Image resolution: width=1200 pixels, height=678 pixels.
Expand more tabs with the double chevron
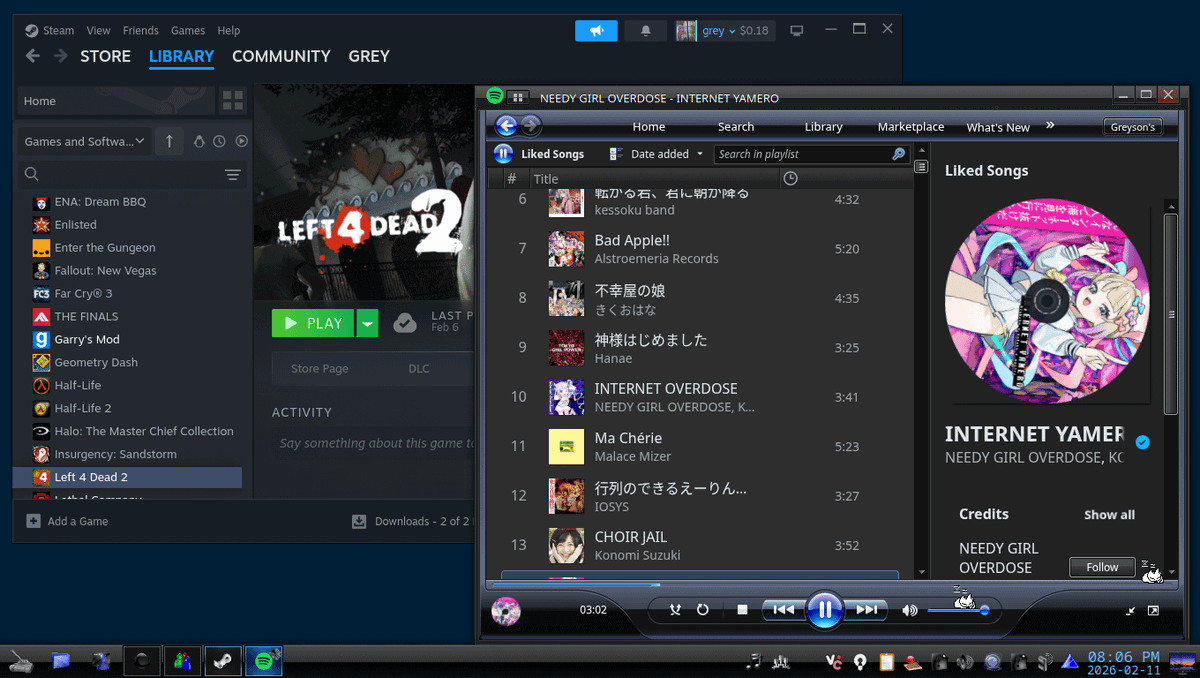click(x=1050, y=126)
